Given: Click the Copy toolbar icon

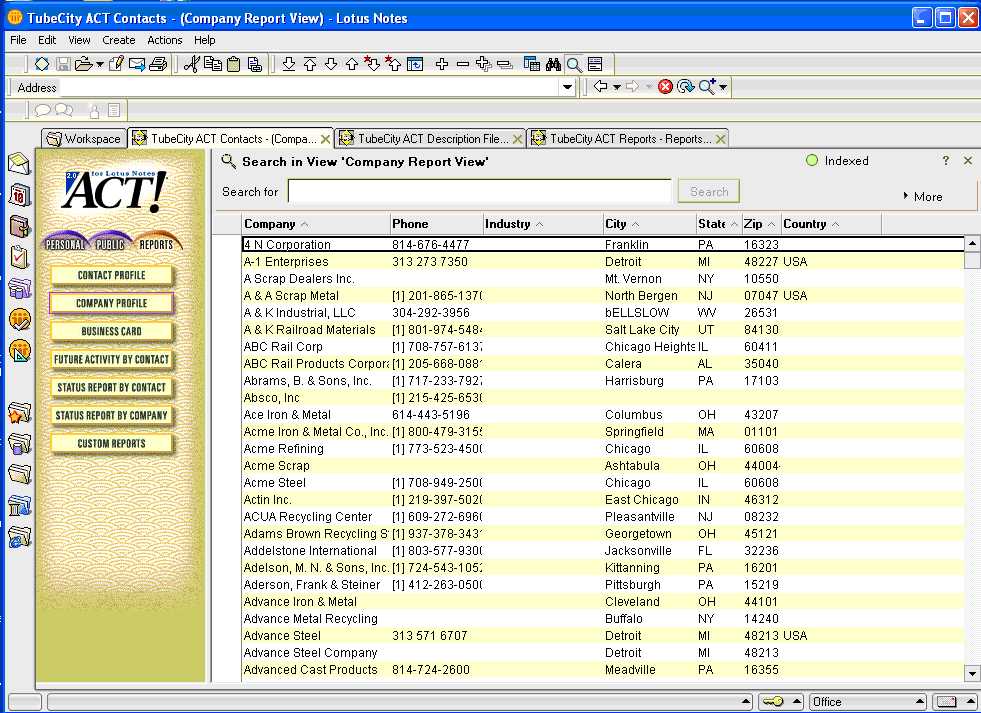Looking at the screenshot, I should pos(213,64).
